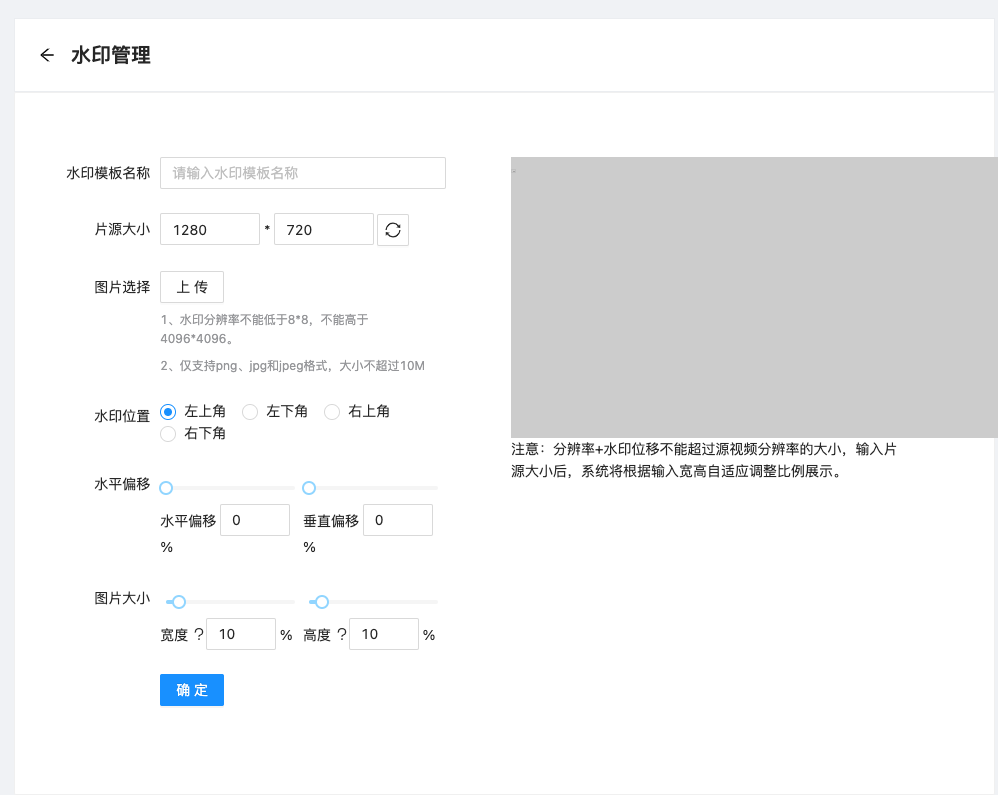Select the 右上角 watermark position
Screen dimensions: 998x795
331,411
